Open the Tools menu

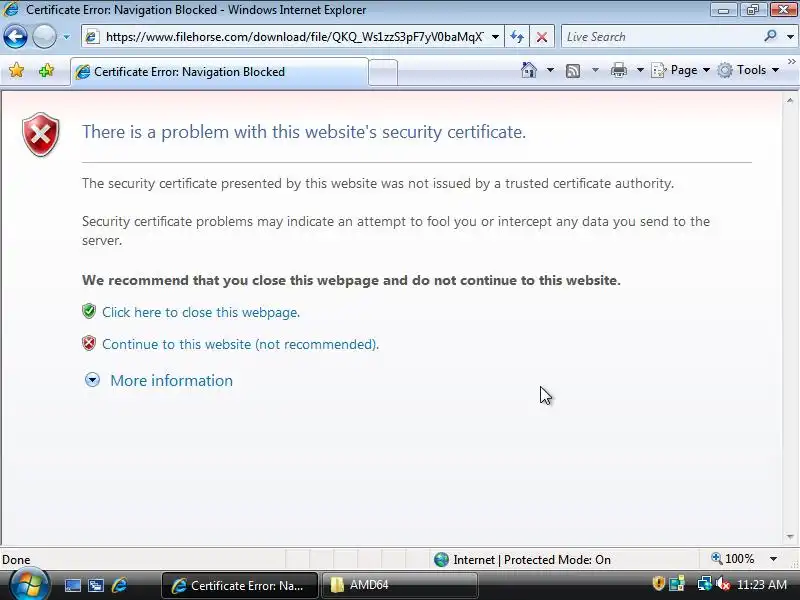click(x=748, y=70)
